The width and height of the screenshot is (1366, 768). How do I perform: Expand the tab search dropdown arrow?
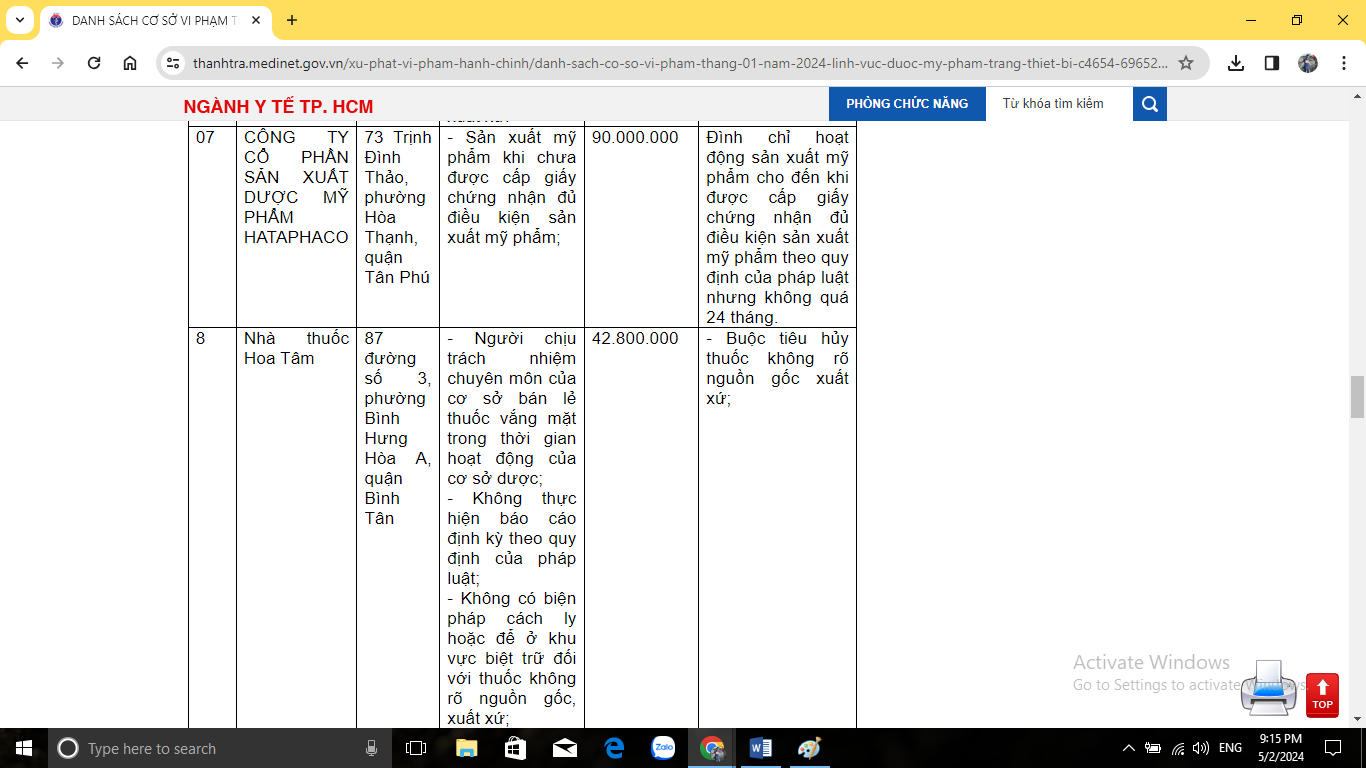coord(19,20)
